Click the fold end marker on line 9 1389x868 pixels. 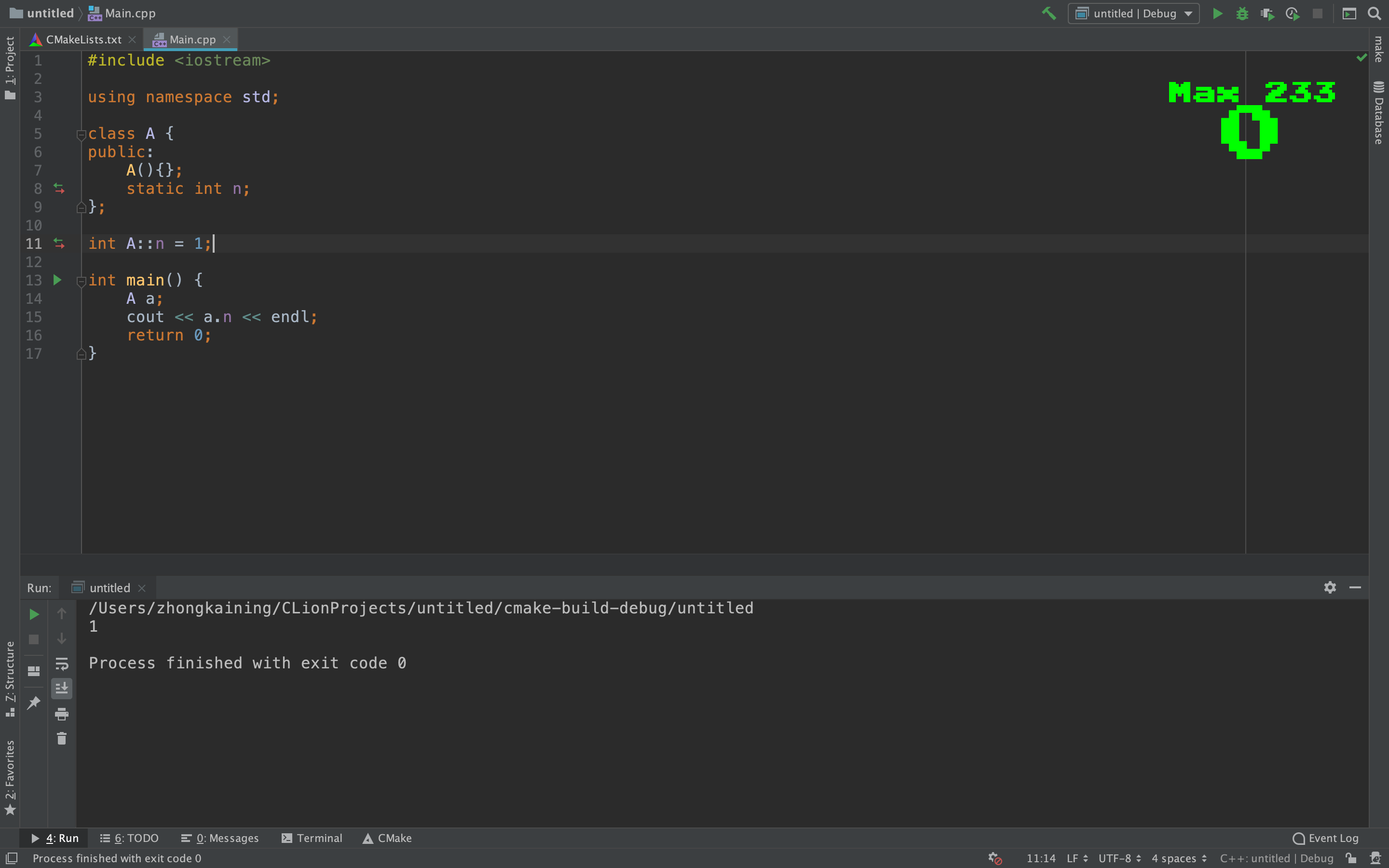coord(81,207)
